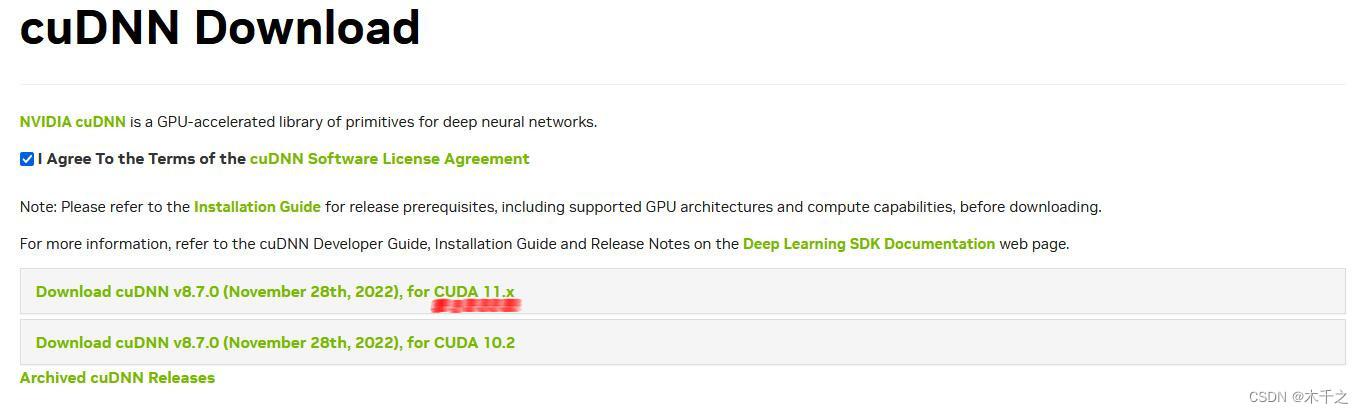1364x413 pixels.
Task: Click the red scribble under CUDA 11.x
Action: pyautogui.click(x=476, y=305)
